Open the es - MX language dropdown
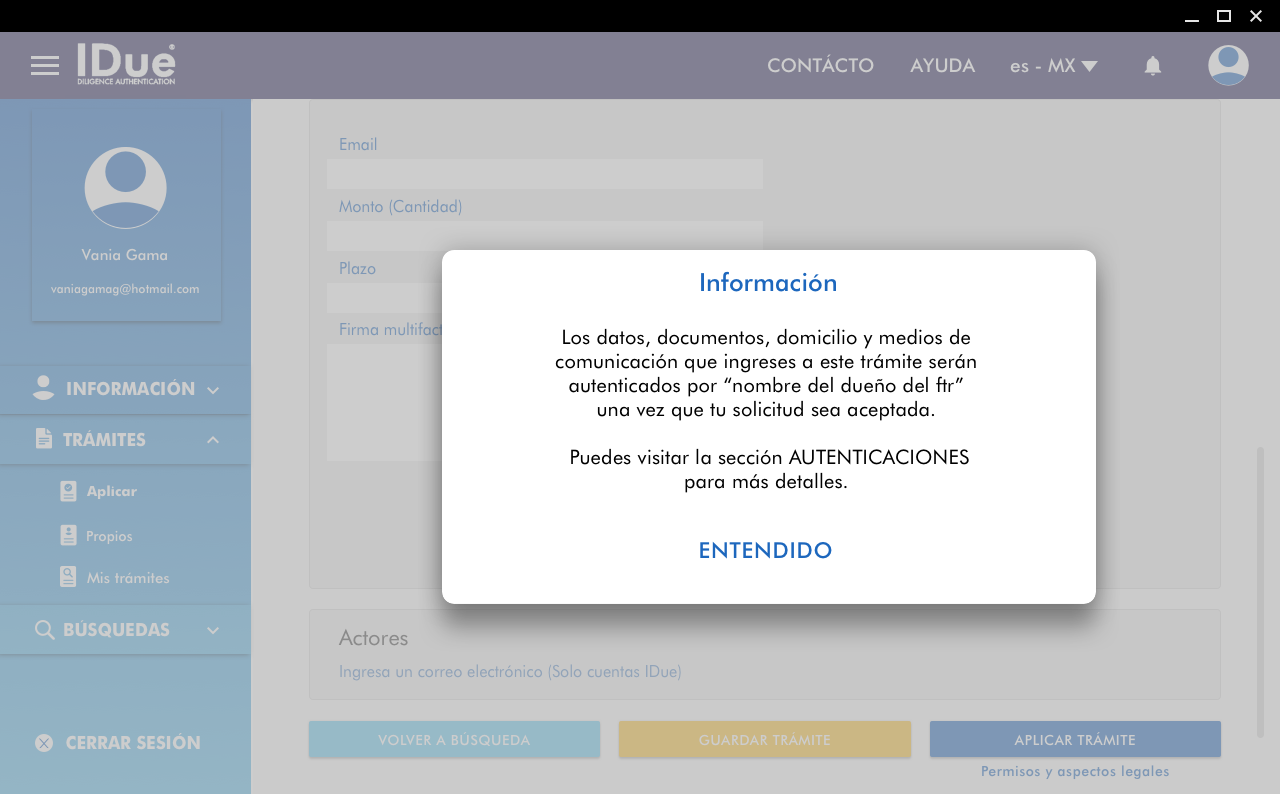 [1053, 66]
